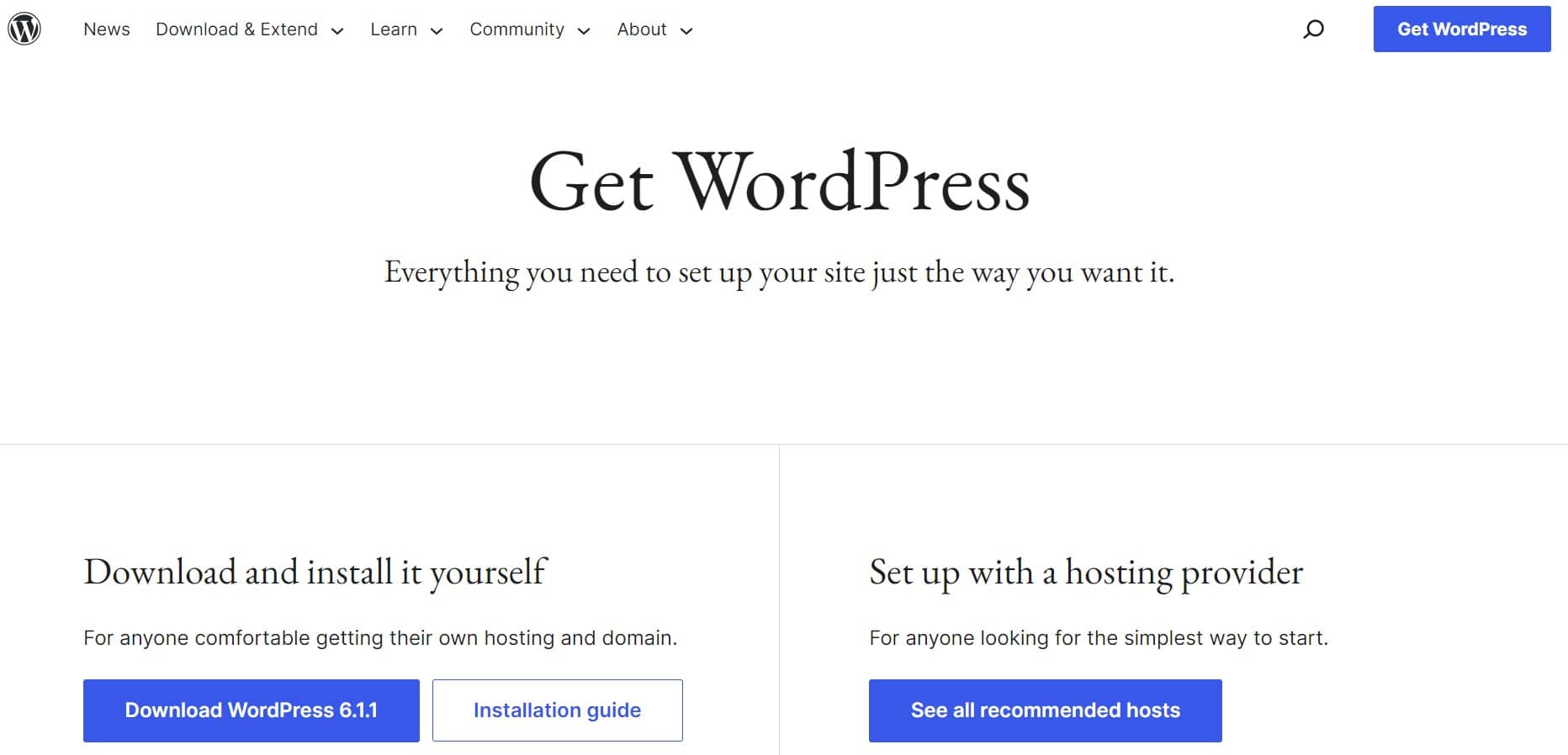
Task: Open the News menu item
Action: (x=107, y=29)
